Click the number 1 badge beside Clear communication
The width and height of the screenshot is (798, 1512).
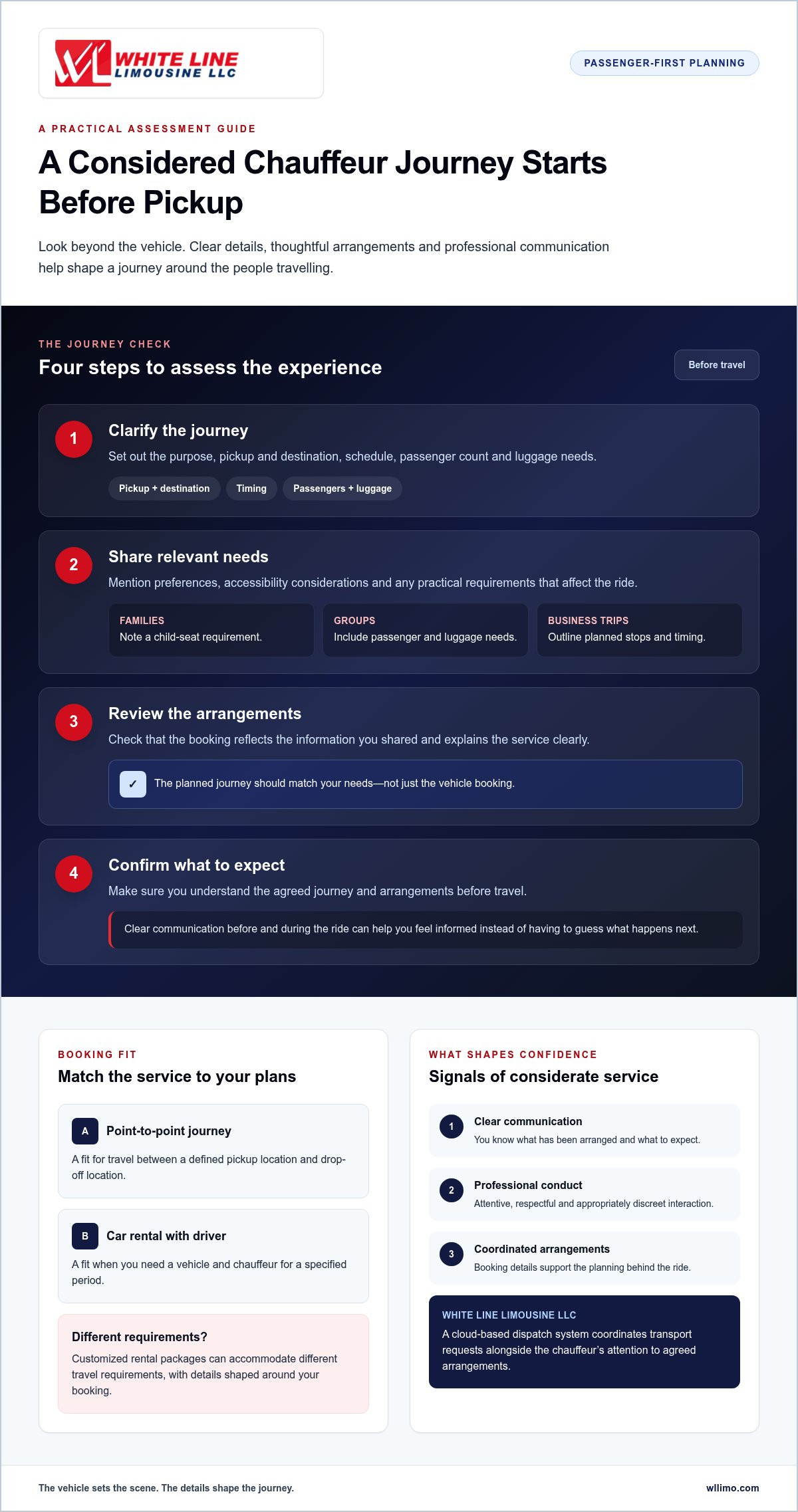tap(452, 1127)
